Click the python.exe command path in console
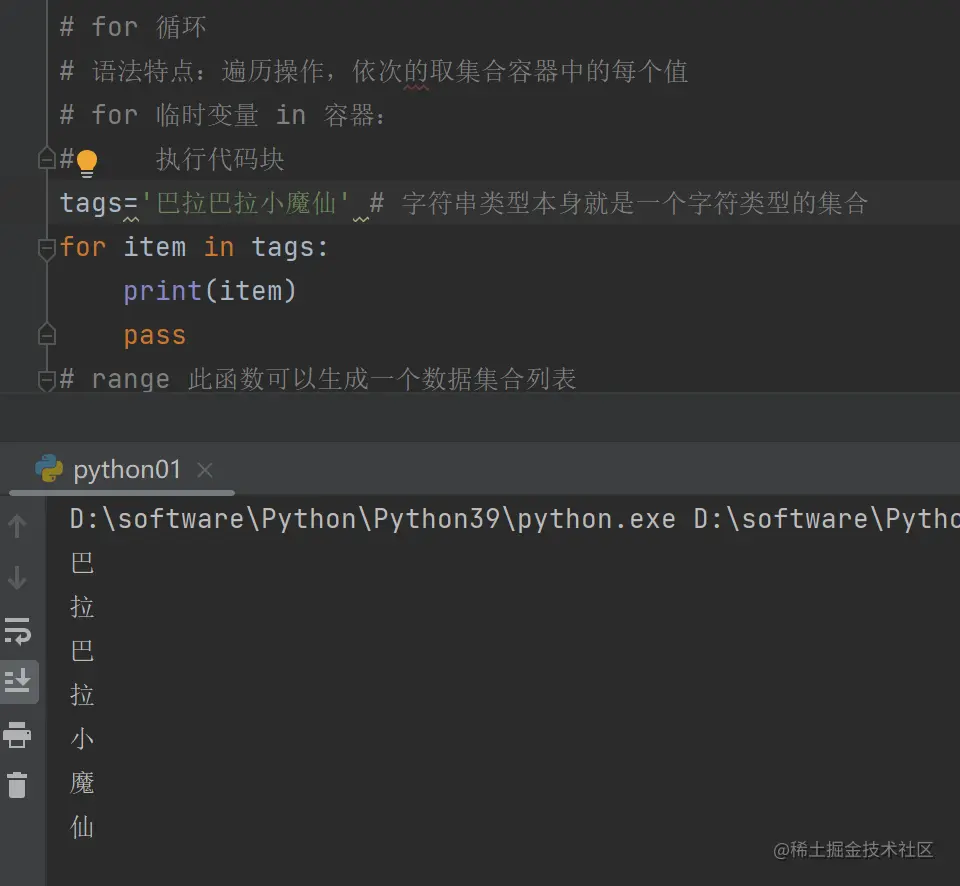The image size is (960, 886). tap(372, 519)
